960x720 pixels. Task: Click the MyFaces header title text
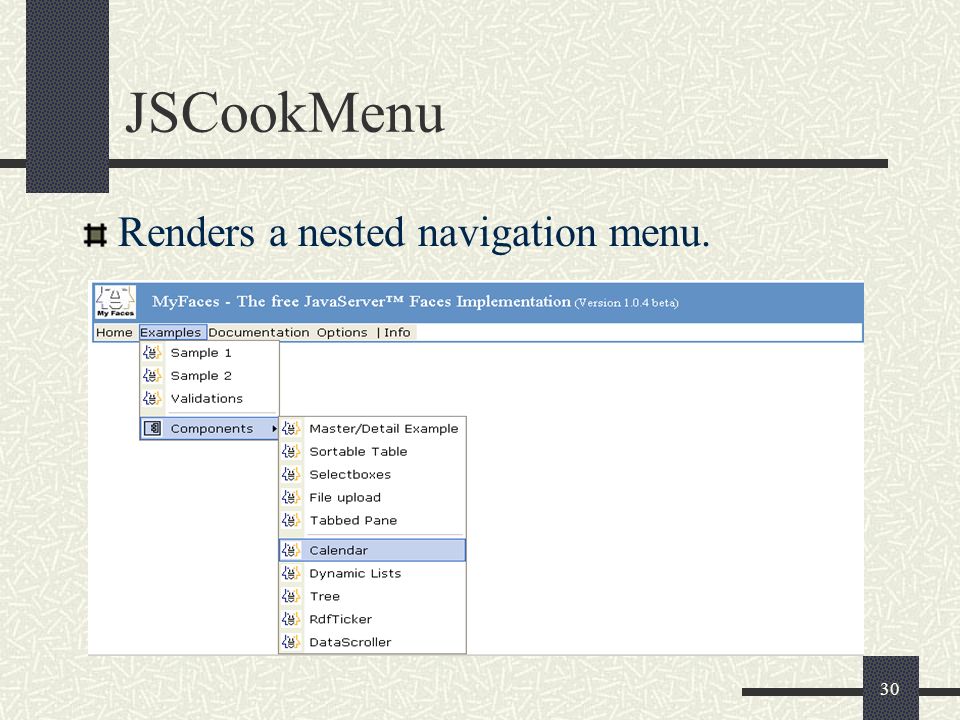(361, 301)
